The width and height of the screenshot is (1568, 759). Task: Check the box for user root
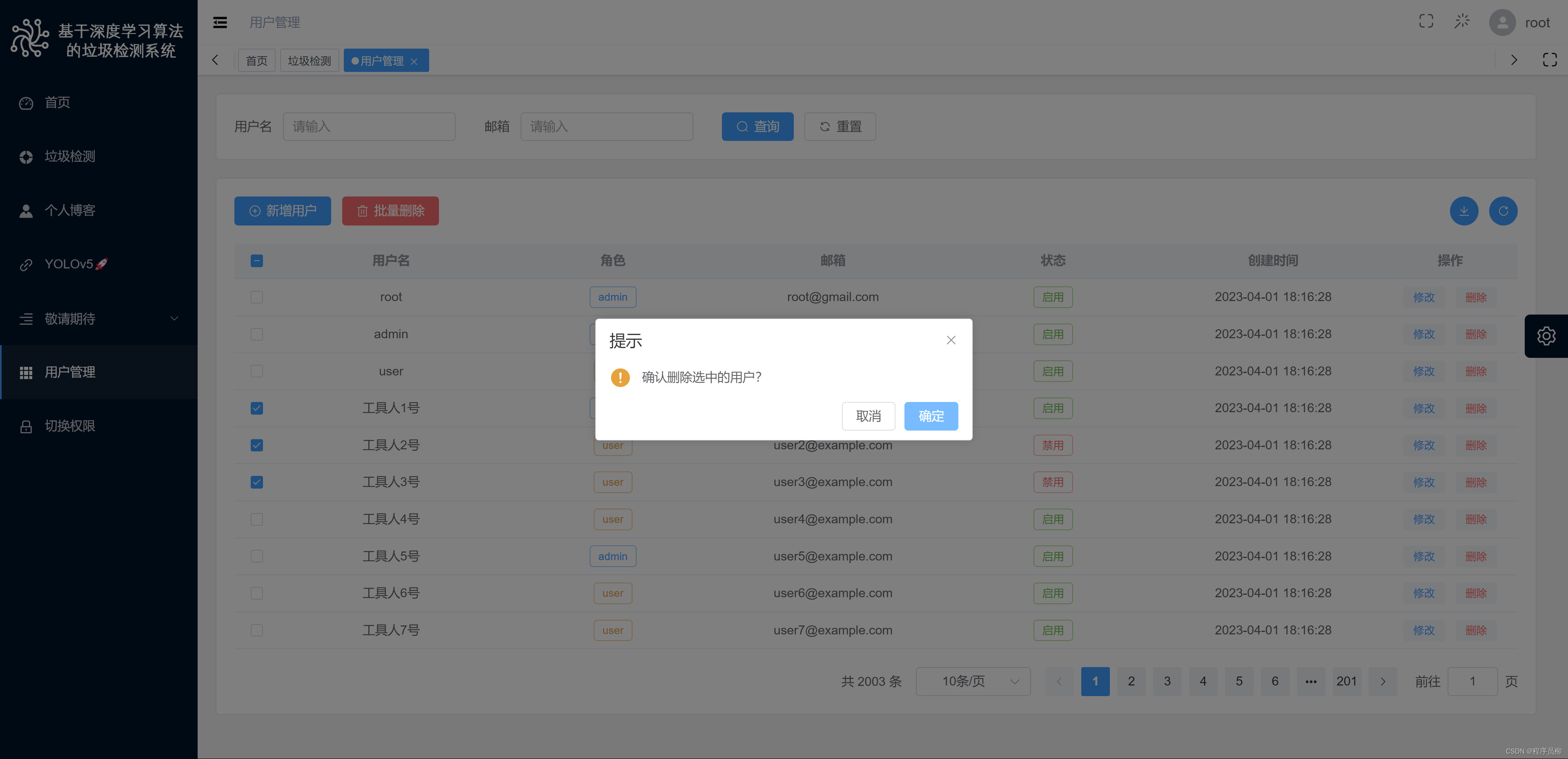click(257, 297)
